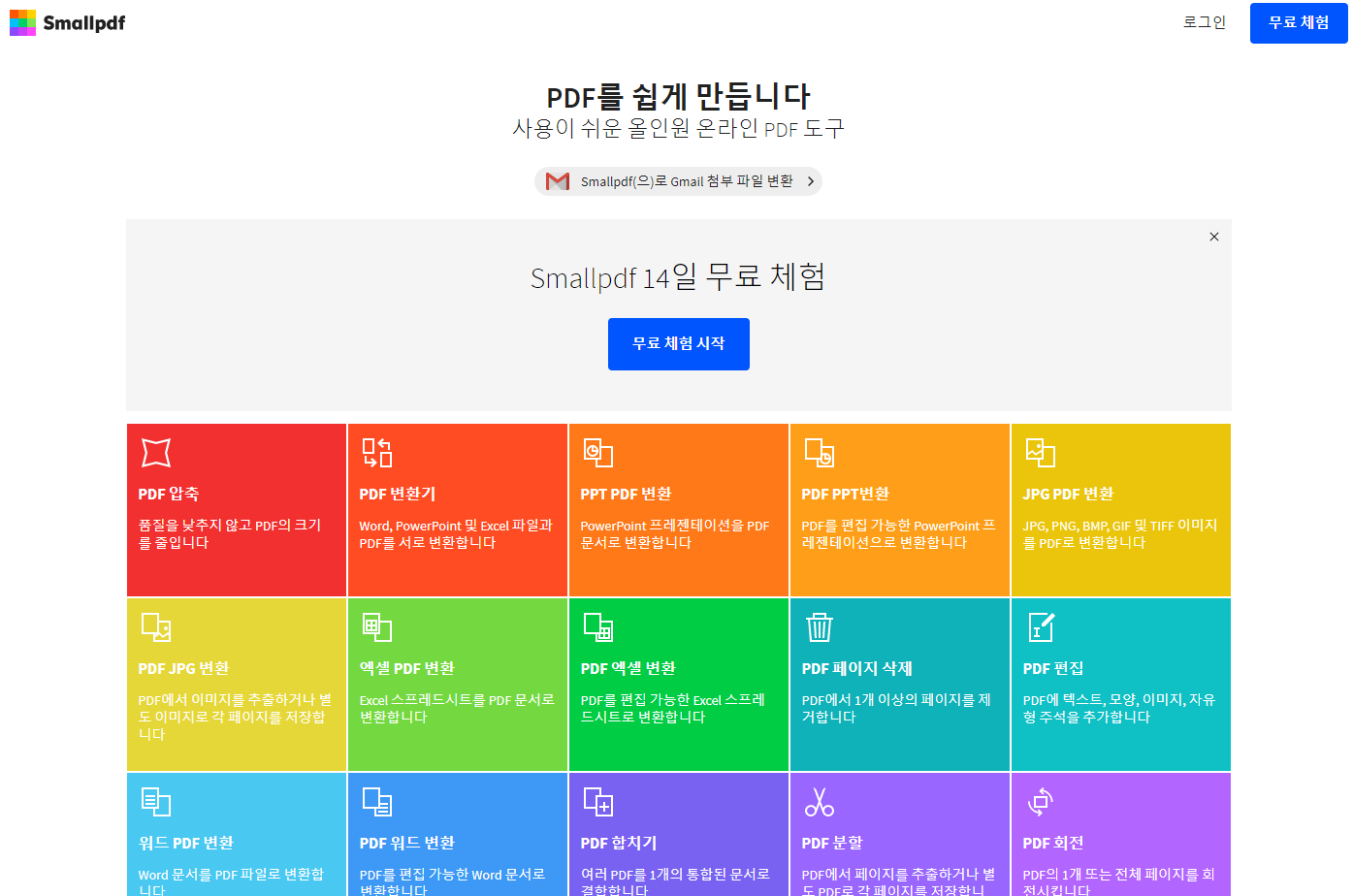Click the PDF PPT변환 icon
This screenshot has height=896, width=1353.
pyautogui.click(x=820, y=453)
